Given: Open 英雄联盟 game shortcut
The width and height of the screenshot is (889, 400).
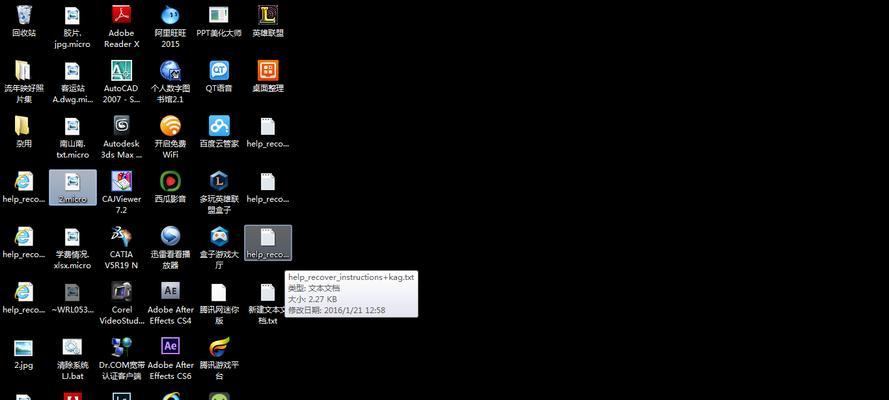Looking at the screenshot, I should pyautogui.click(x=268, y=22).
